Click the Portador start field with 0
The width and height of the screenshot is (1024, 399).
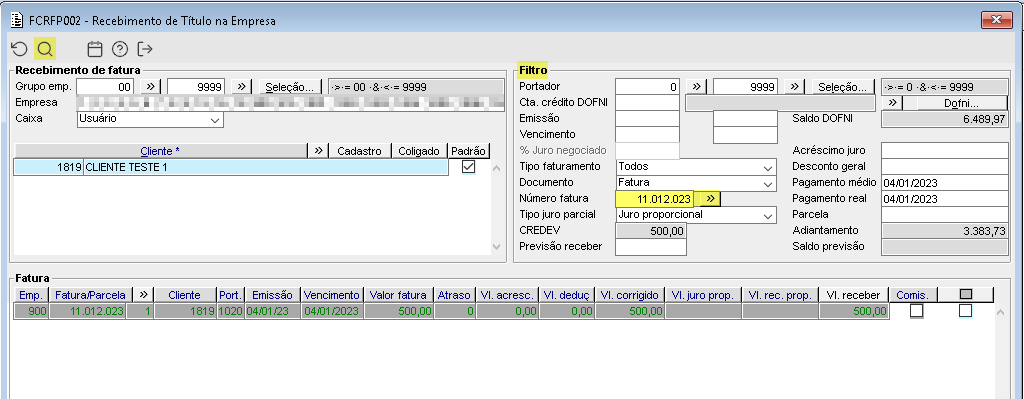click(647, 86)
